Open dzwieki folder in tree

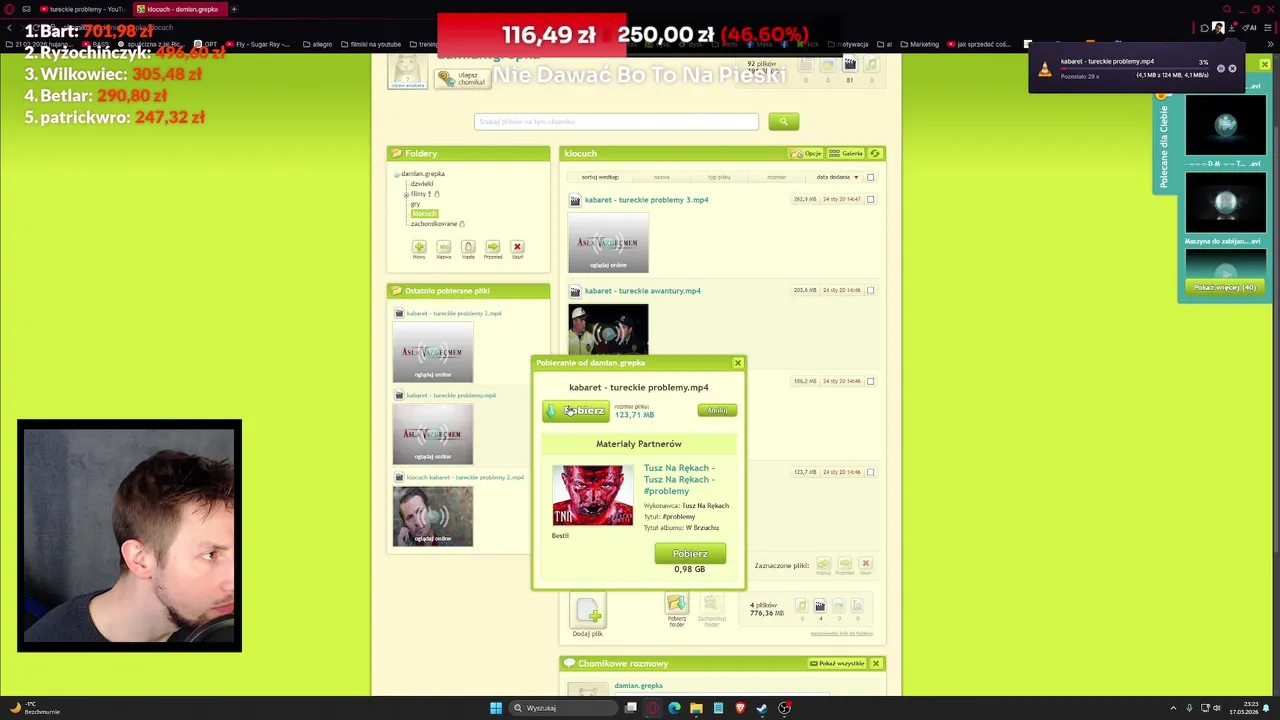(421, 184)
